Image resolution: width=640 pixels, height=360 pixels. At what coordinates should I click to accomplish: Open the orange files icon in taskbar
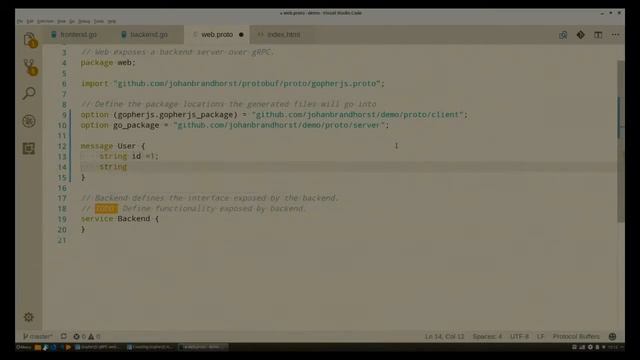38,347
